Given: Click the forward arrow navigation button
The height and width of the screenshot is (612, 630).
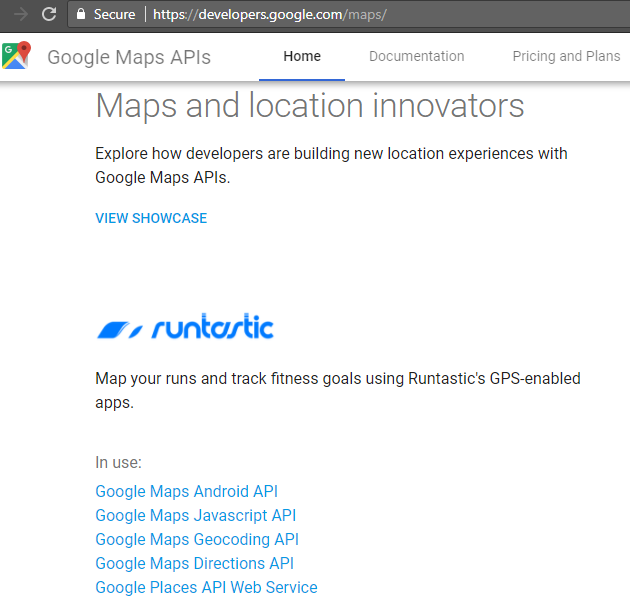Looking at the screenshot, I should (x=20, y=14).
